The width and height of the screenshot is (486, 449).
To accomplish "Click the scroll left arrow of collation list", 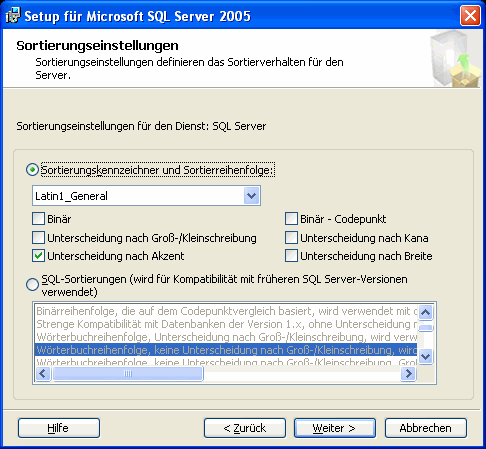I will click(43, 373).
